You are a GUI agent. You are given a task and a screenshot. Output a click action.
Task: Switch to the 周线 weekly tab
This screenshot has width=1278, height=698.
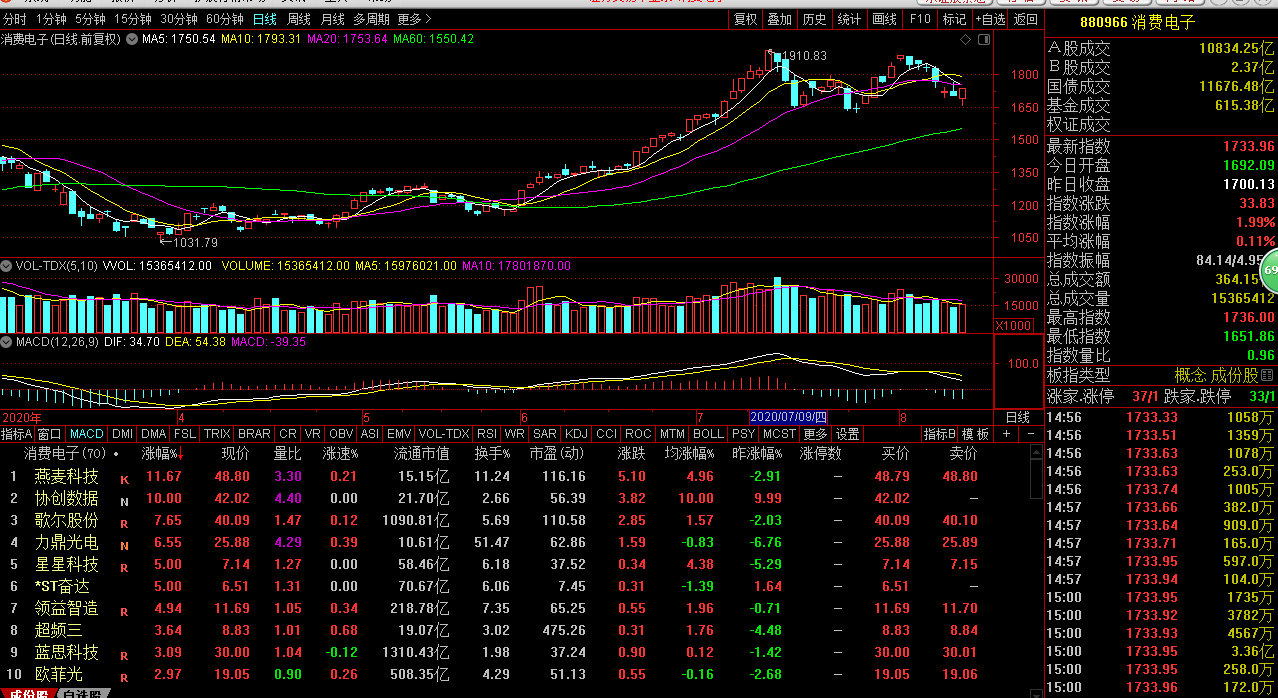point(298,19)
